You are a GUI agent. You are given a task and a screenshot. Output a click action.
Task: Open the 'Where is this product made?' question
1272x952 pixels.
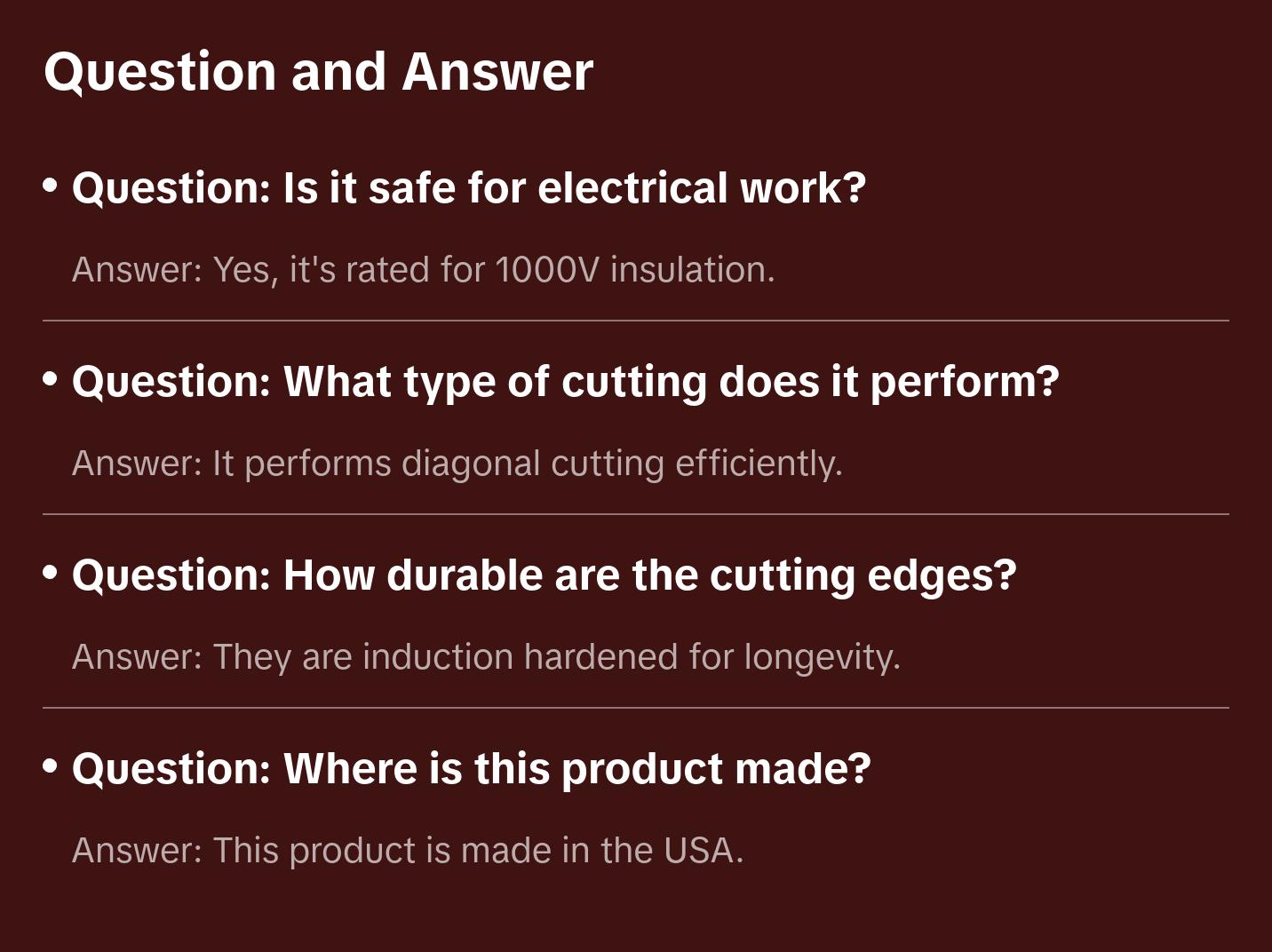pyautogui.click(x=471, y=769)
